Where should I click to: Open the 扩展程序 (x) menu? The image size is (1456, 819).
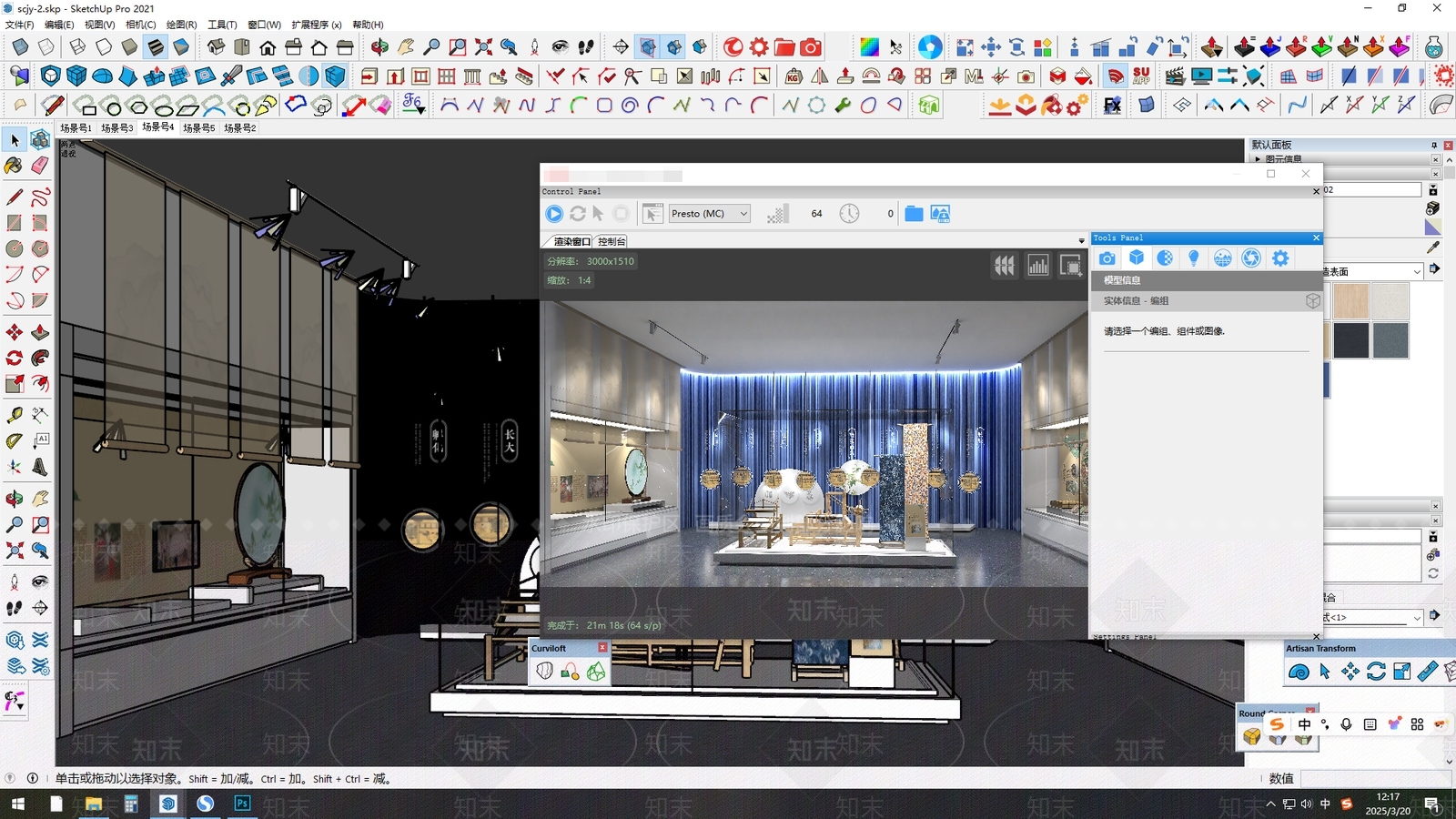tap(317, 25)
